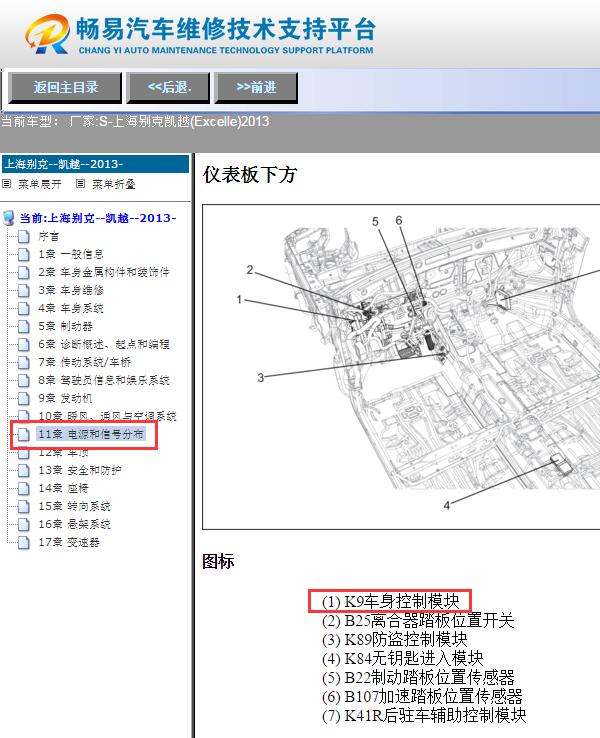Go forward with the >>前进 button
600x738 pixels.
[256, 88]
